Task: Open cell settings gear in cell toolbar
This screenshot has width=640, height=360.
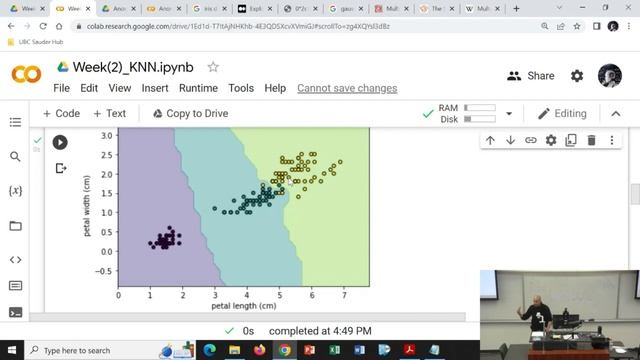Action: click(x=551, y=140)
